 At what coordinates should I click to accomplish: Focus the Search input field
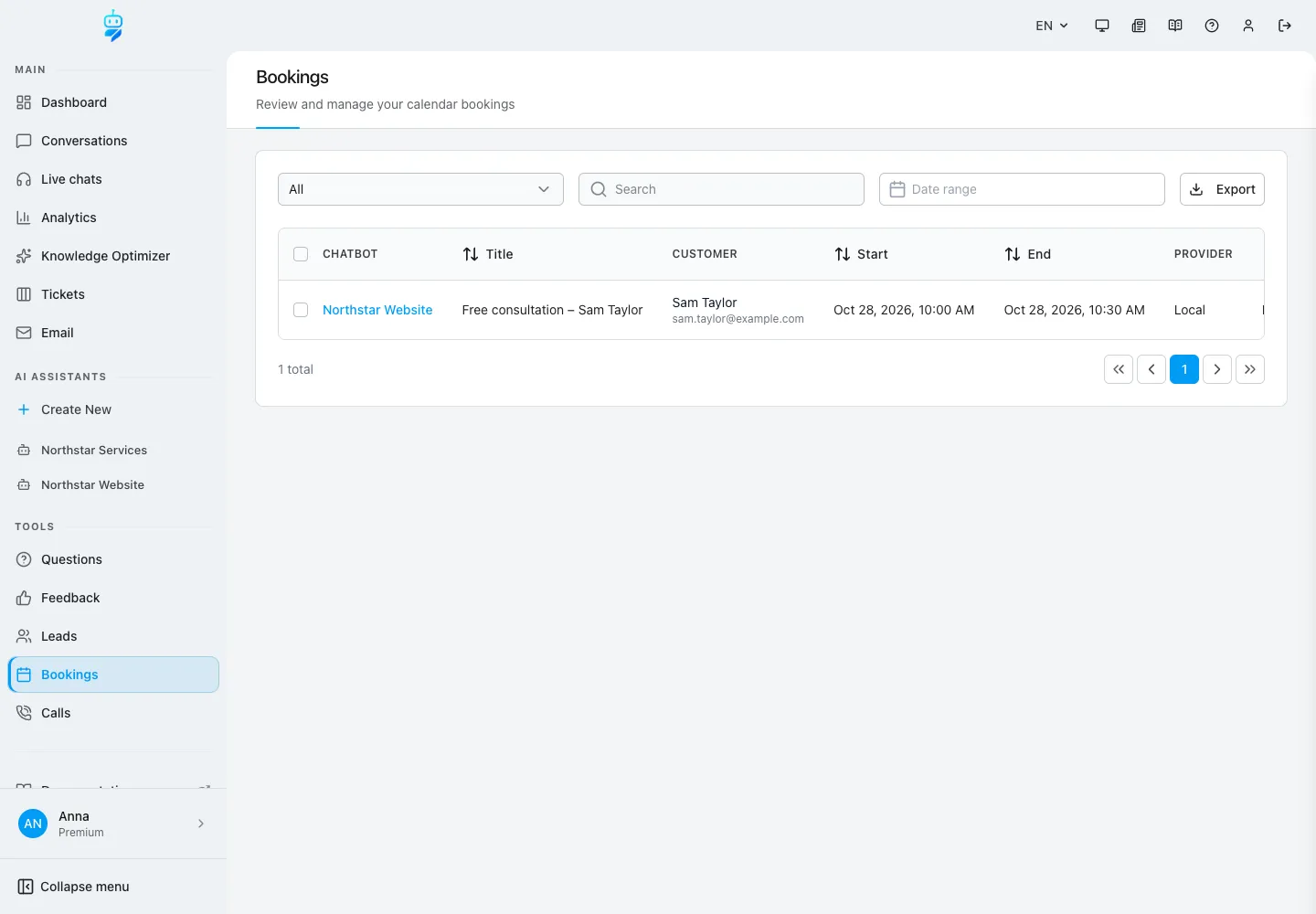(721, 189)
